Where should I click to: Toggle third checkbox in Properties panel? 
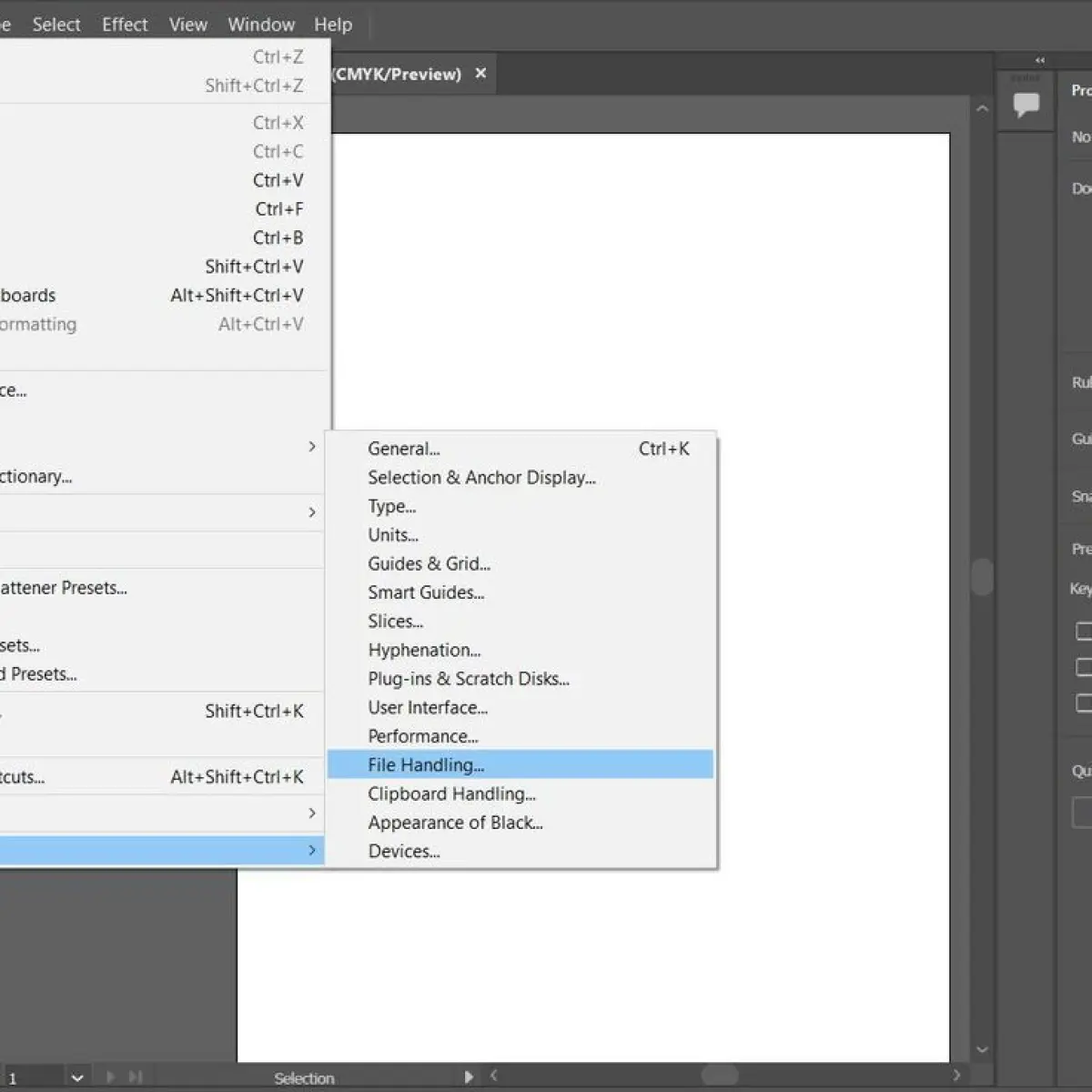(1084, 703)
